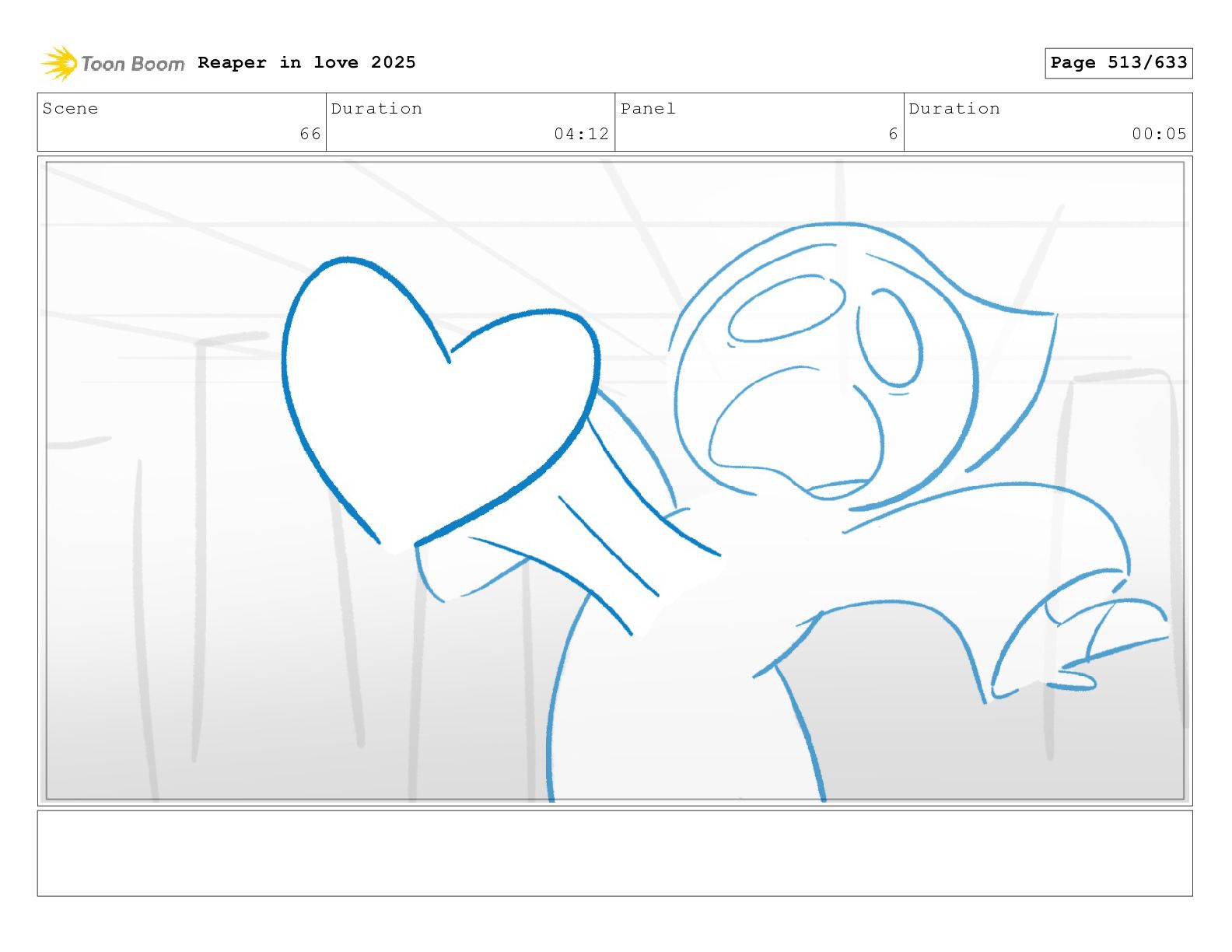Click the "Page 513/633" box
The image size is (1232, 952).
click(1118, 63)
